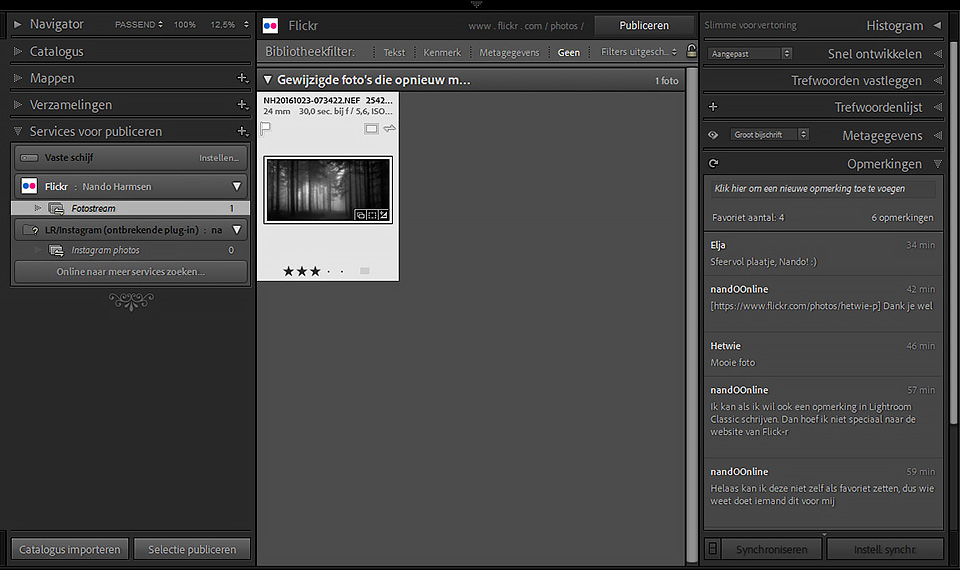960x570 pixels.
Task: Expand the Catalogus panel
Action: tap(18, 51)
